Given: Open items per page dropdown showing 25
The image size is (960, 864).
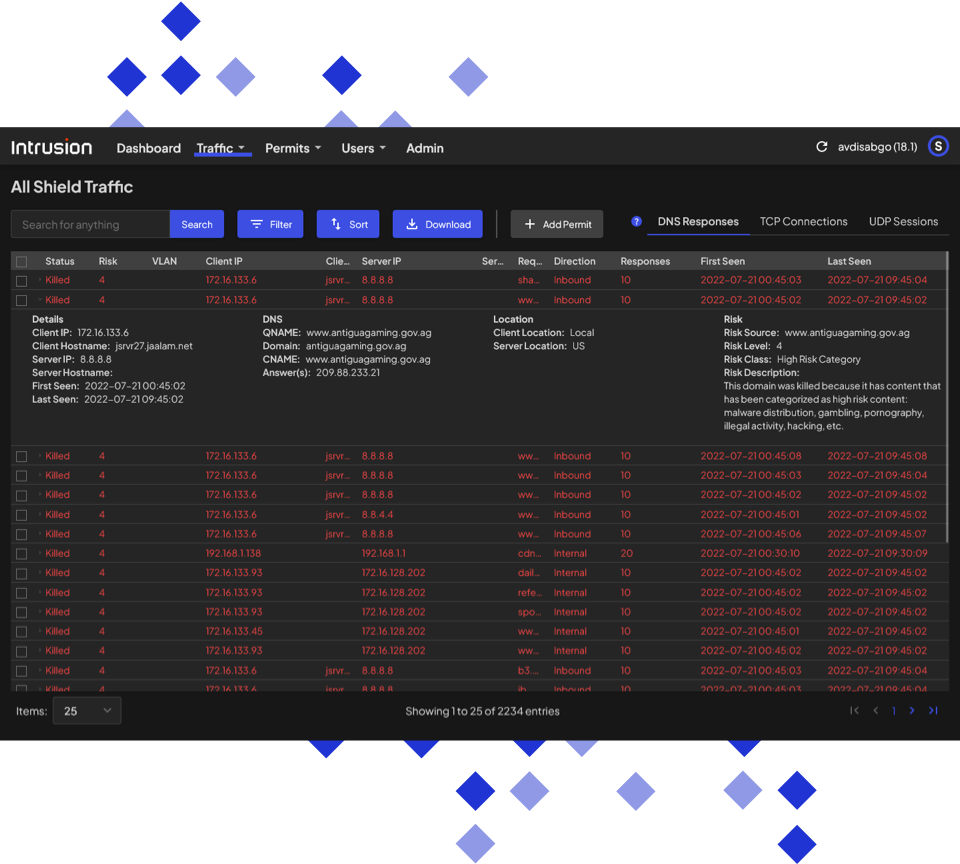Looking at the screenshot, I should pos(85,711).
